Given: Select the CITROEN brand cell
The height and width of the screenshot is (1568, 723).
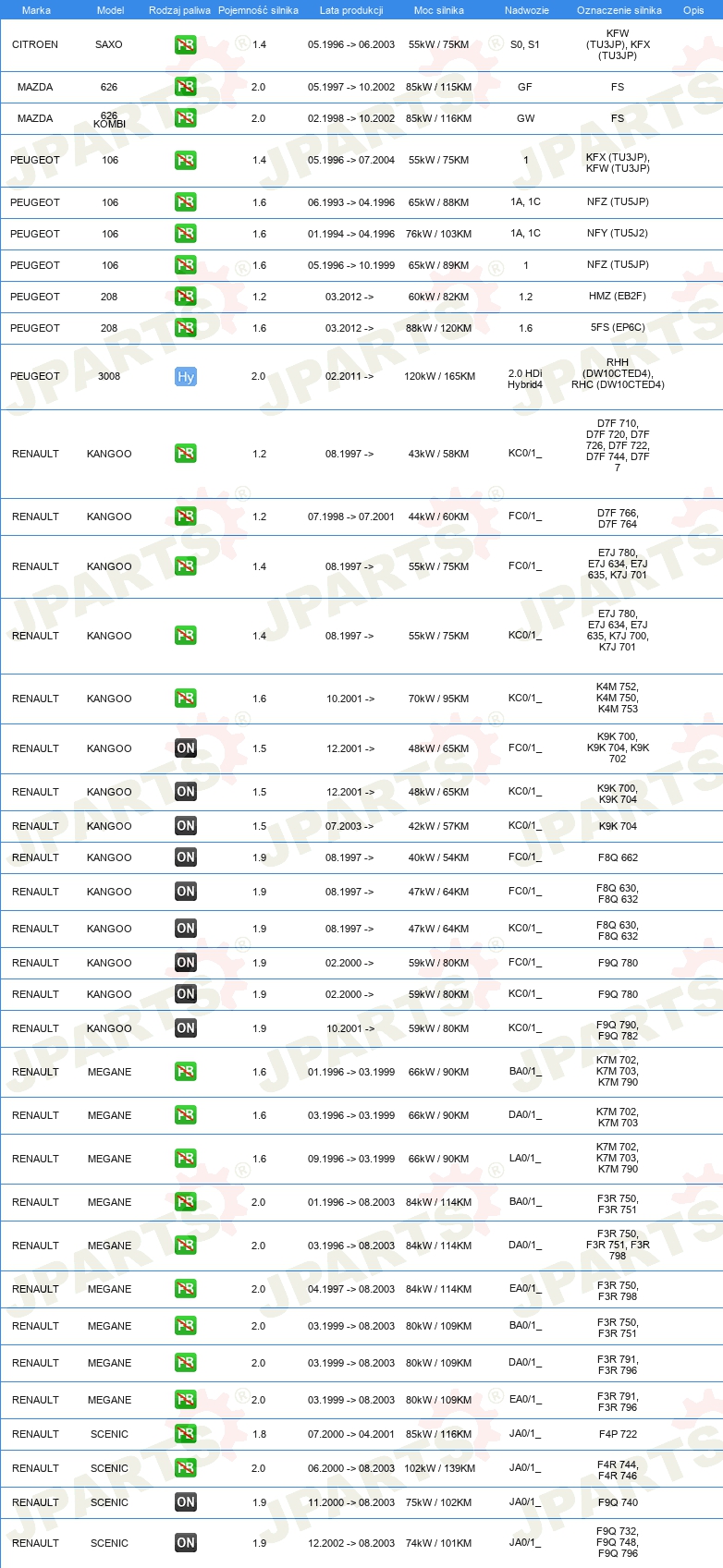Looking at the screenshot, I should point(35,44).
